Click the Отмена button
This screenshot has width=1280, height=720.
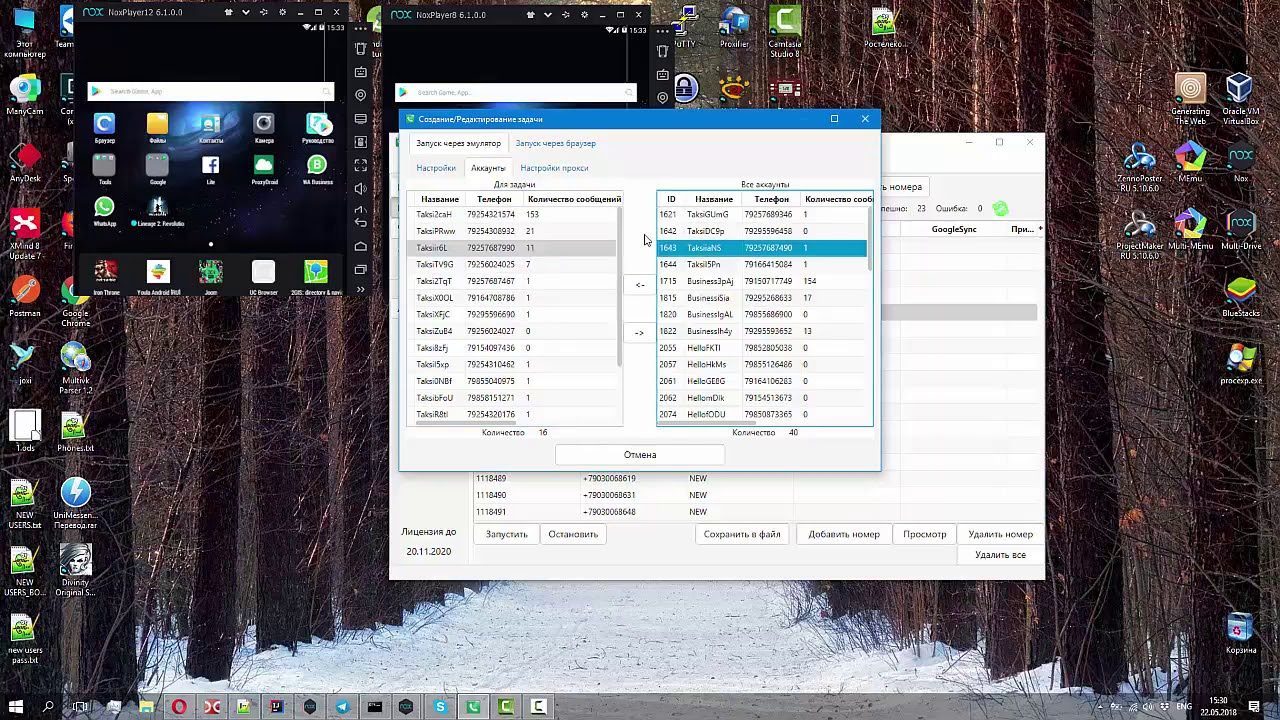point(640,455)
